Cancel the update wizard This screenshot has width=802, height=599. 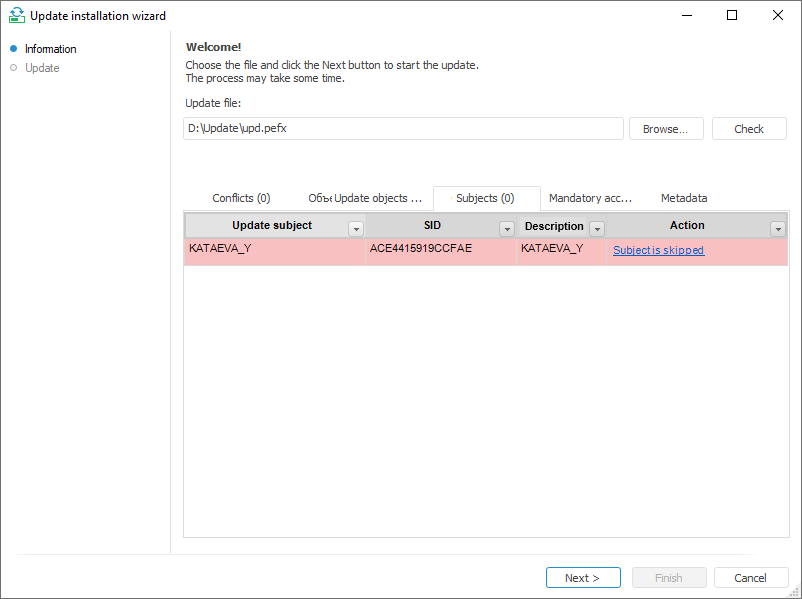point(750,578)
